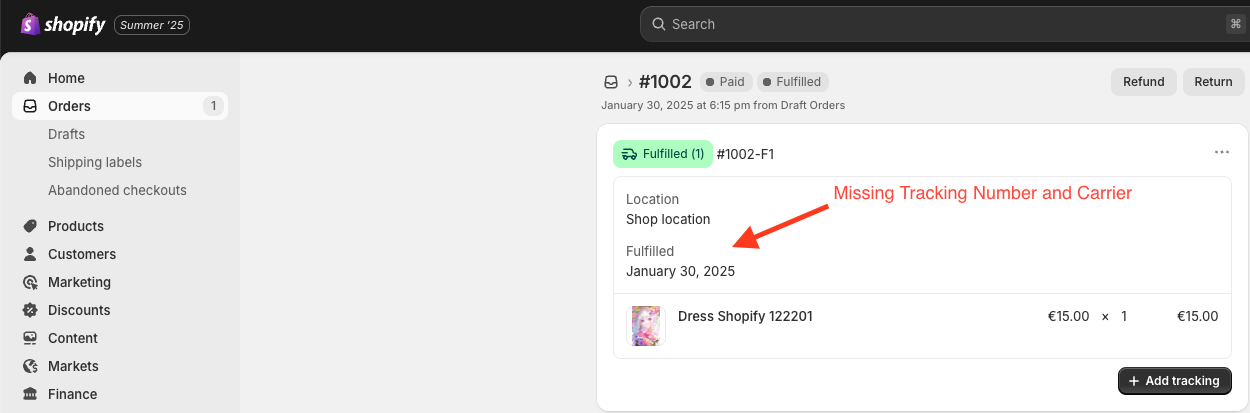Click the Return button

coord(1213,82)
